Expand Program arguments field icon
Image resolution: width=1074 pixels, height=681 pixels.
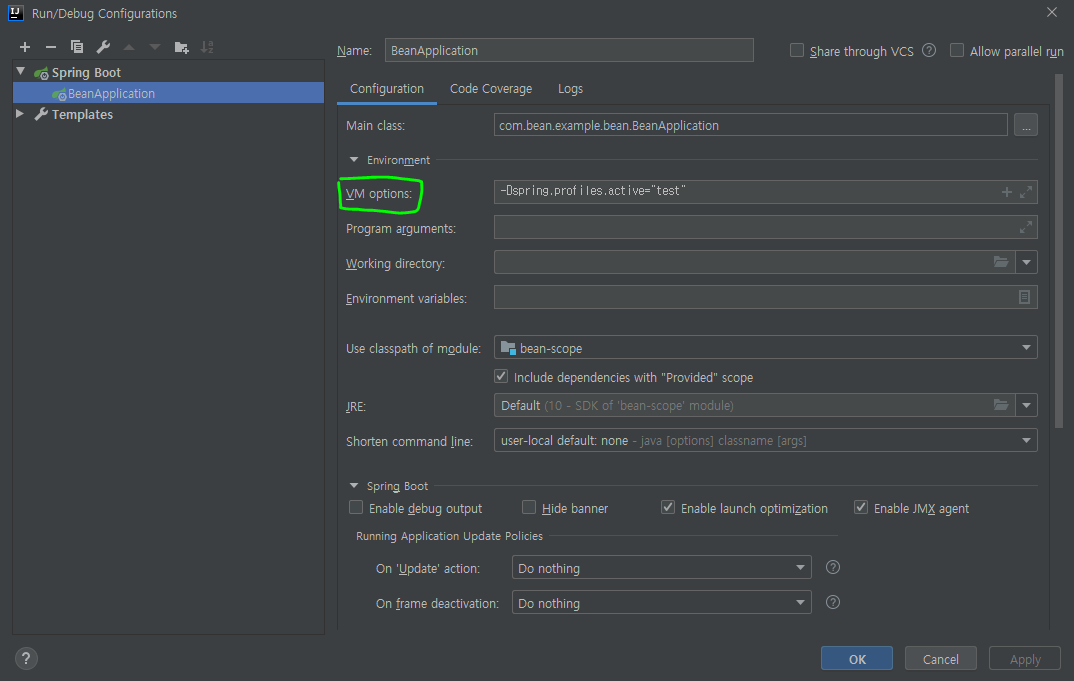point(1025,227)
